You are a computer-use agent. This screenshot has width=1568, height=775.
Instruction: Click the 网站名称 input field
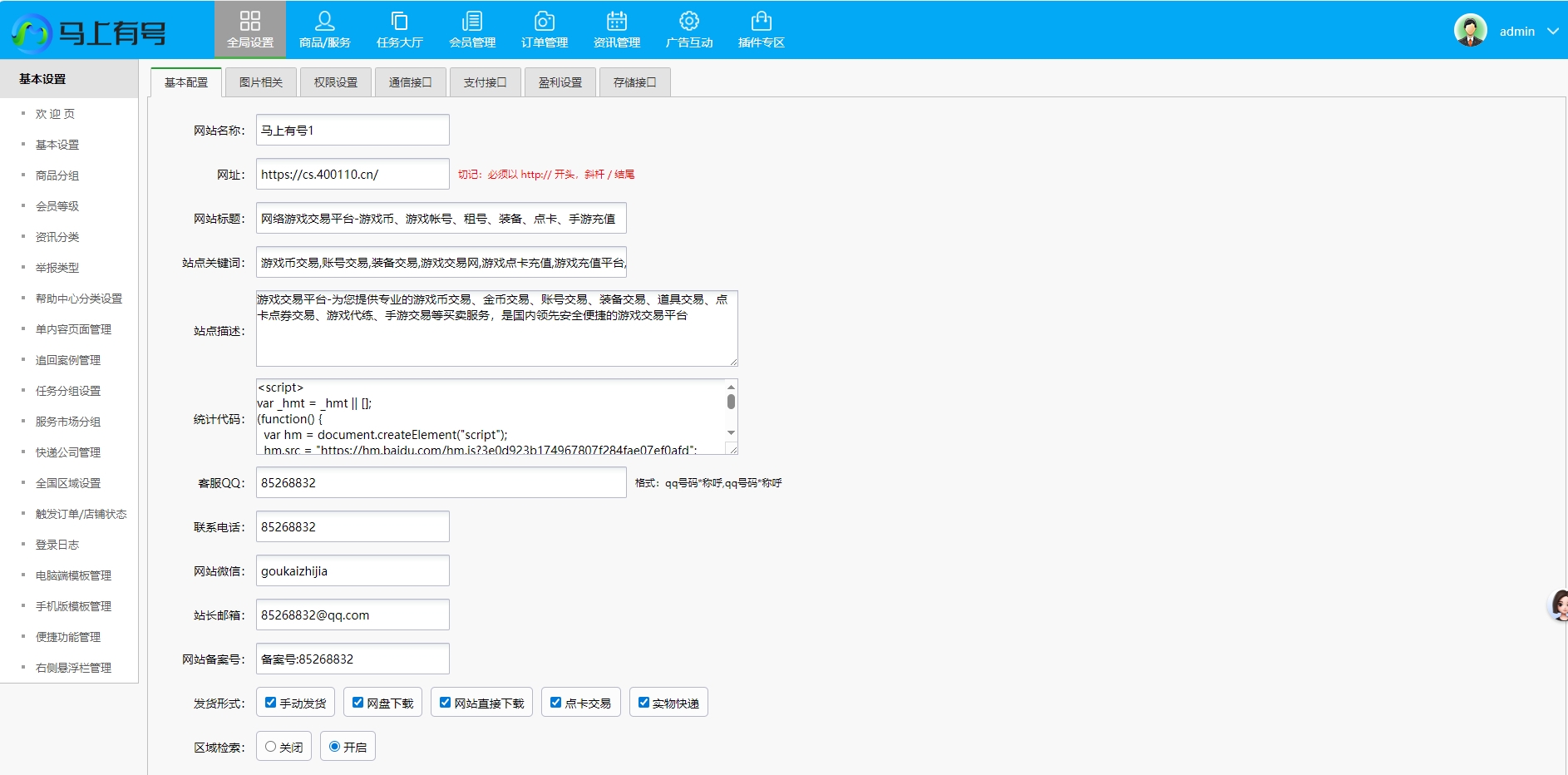353,131
